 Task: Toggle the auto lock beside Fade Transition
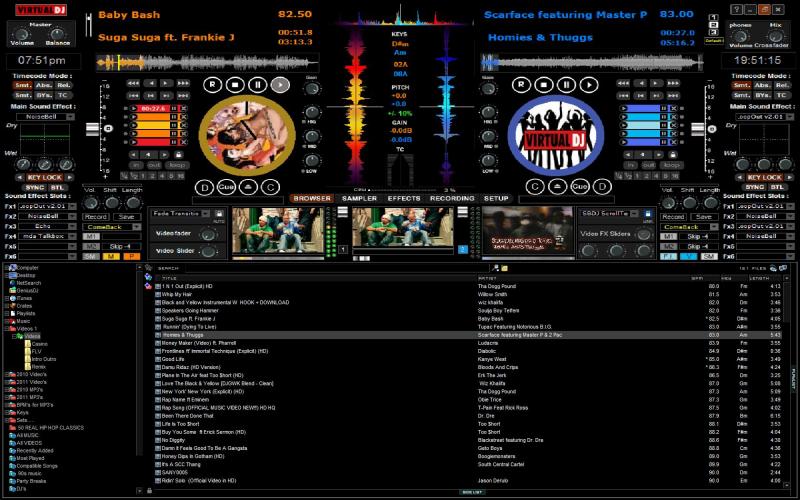pos(219,214)
